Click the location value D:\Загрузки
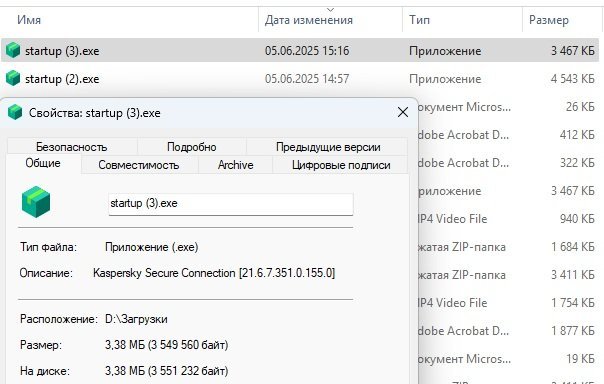This screenshot has width=604, height=384. click(x=136, y=319)
